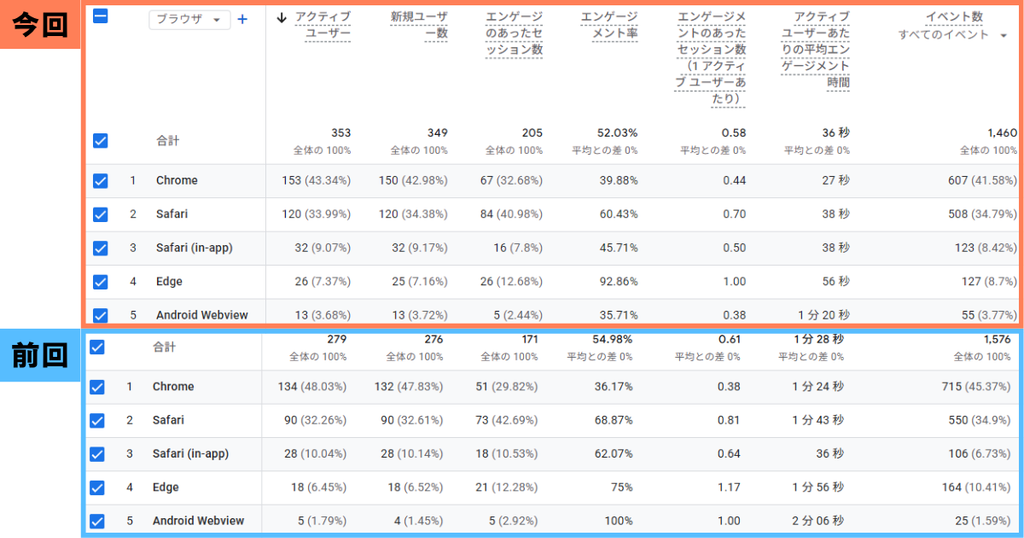Click Safari engagement rate 60.43%
This screenshot has width=1024, height=538.
(618, 214)
